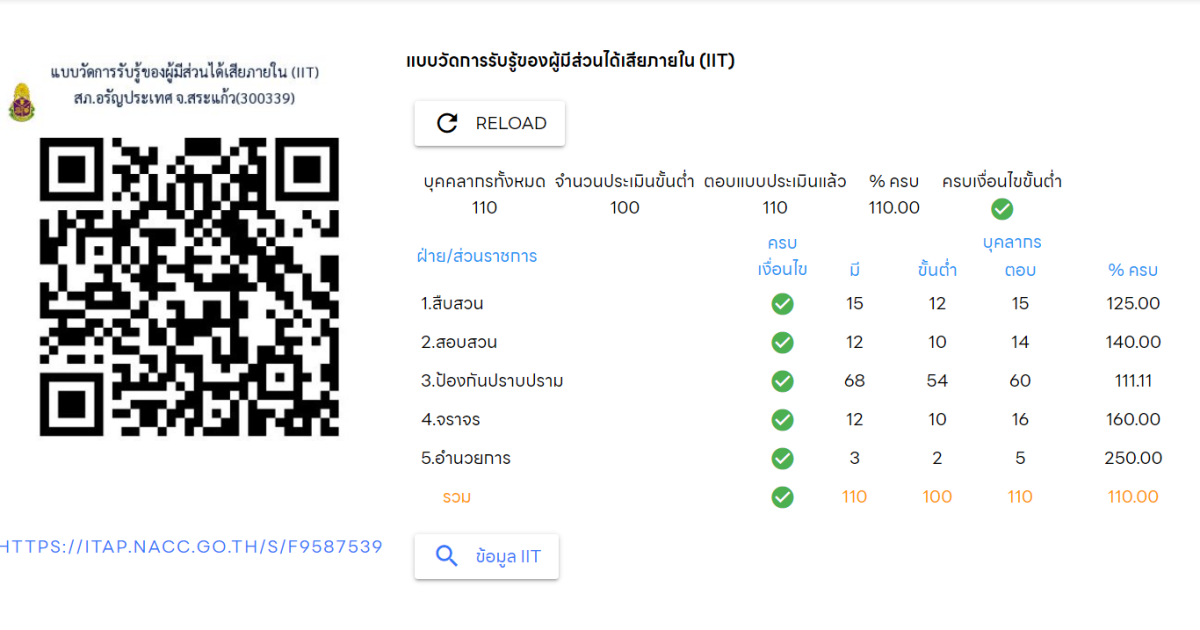This screenshot has width=1200, height=630.
Task: Click green check under ครบเงื่อนไขขั้นต่ำ summary
Action: click(1001, 209)
